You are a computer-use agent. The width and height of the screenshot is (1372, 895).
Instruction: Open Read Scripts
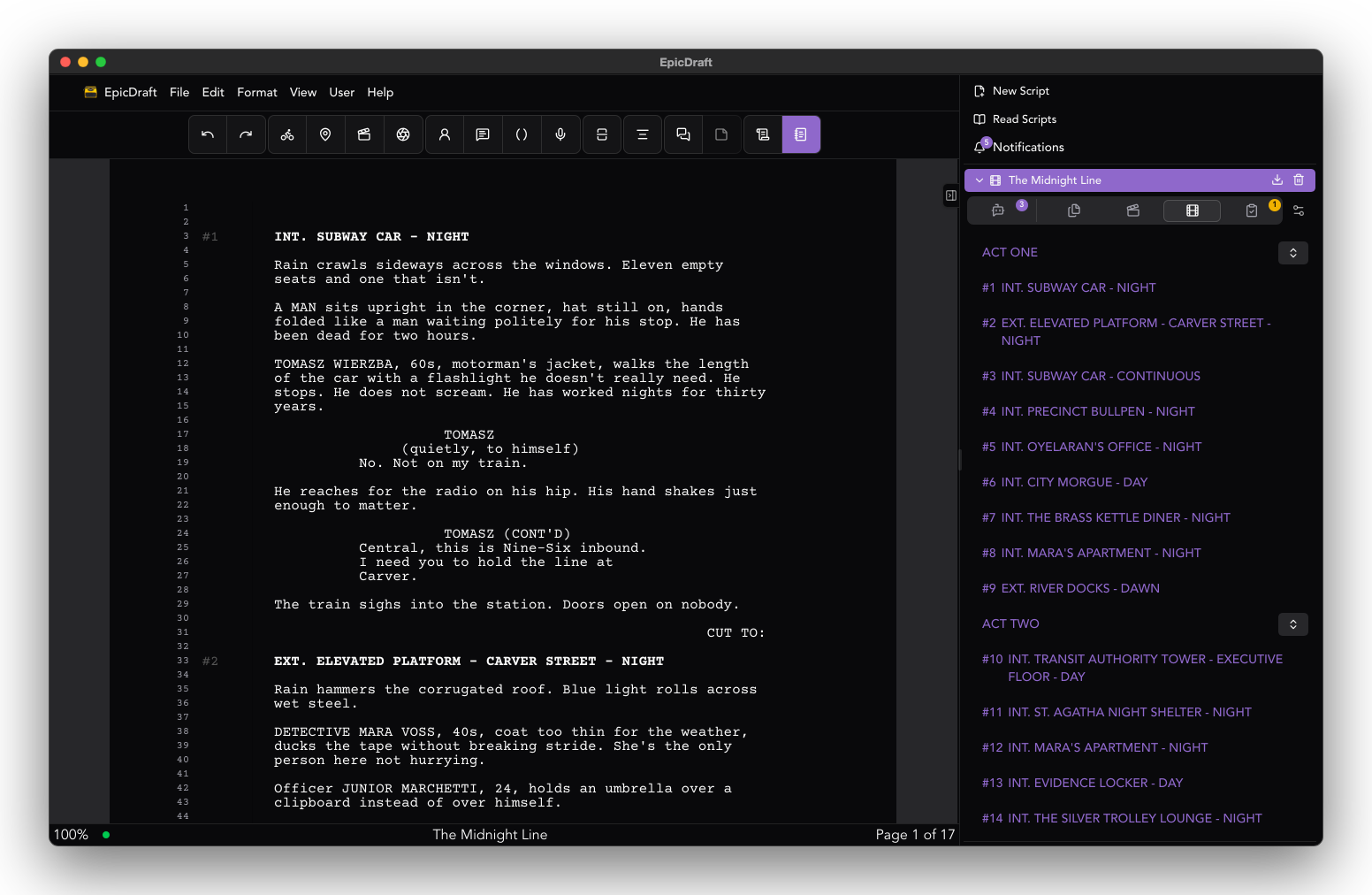(1015, 119)
